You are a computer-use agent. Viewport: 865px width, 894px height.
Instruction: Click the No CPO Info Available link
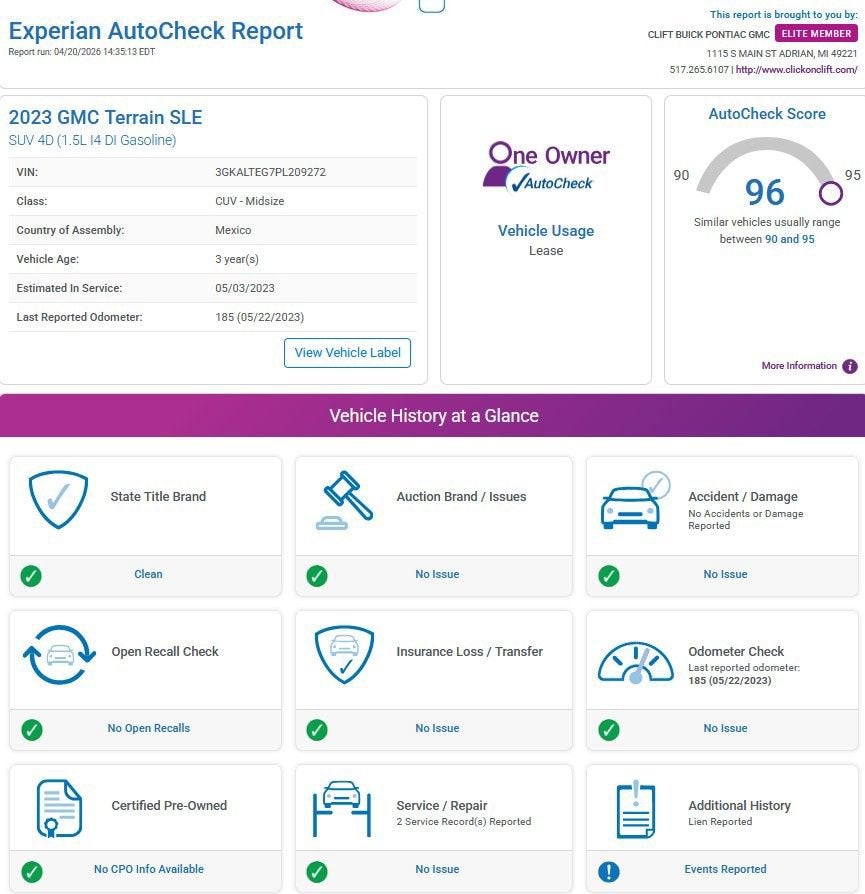click(148, 870)
